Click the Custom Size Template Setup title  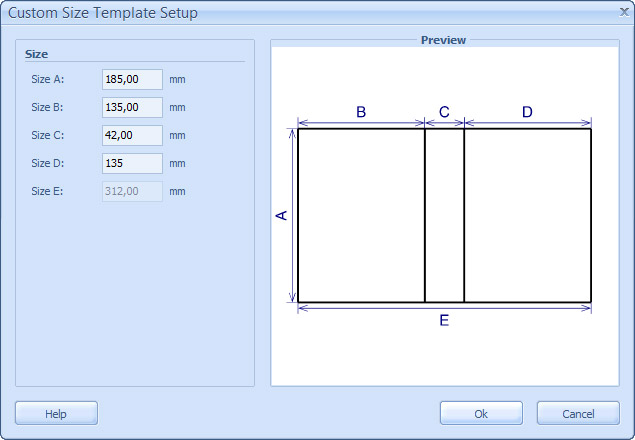click(103, 13)
